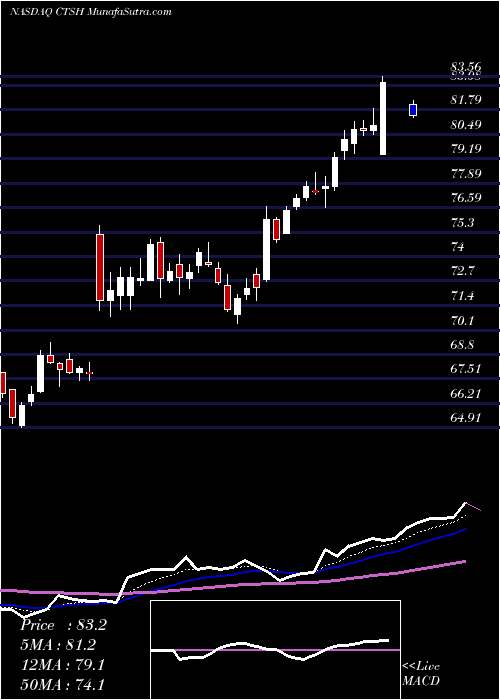
Task: Click the 68.8 price axis label
Action: tap(462, 345)
